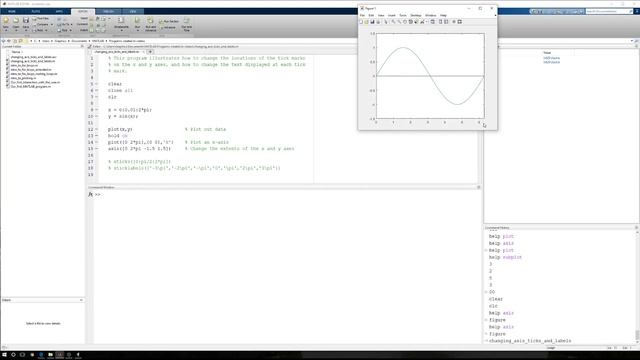Switch to the HOME ribbon tab
The width and height of the screenshot is (640, 360).
coord(12,11)
